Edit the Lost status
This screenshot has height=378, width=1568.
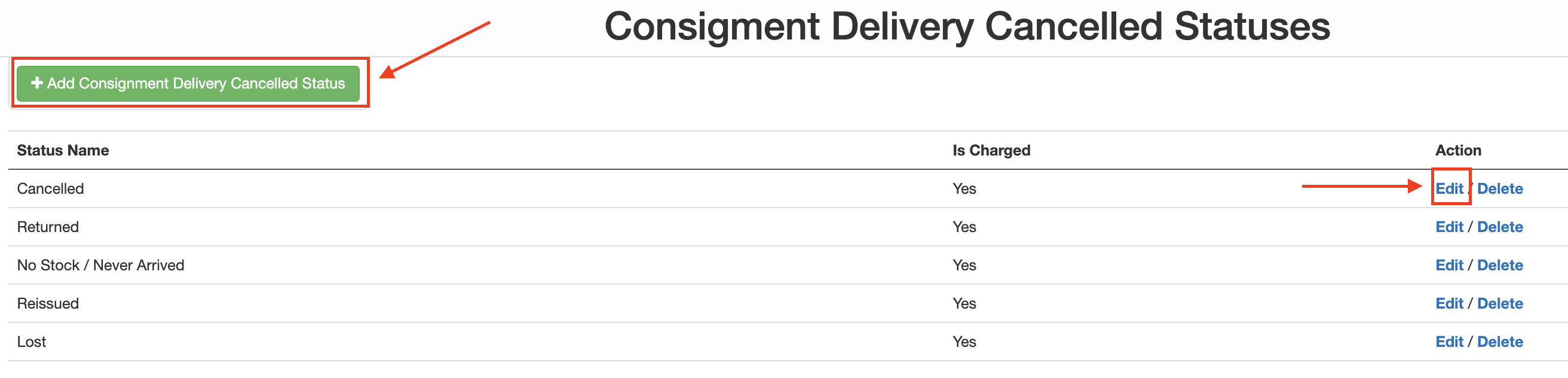1450,342
